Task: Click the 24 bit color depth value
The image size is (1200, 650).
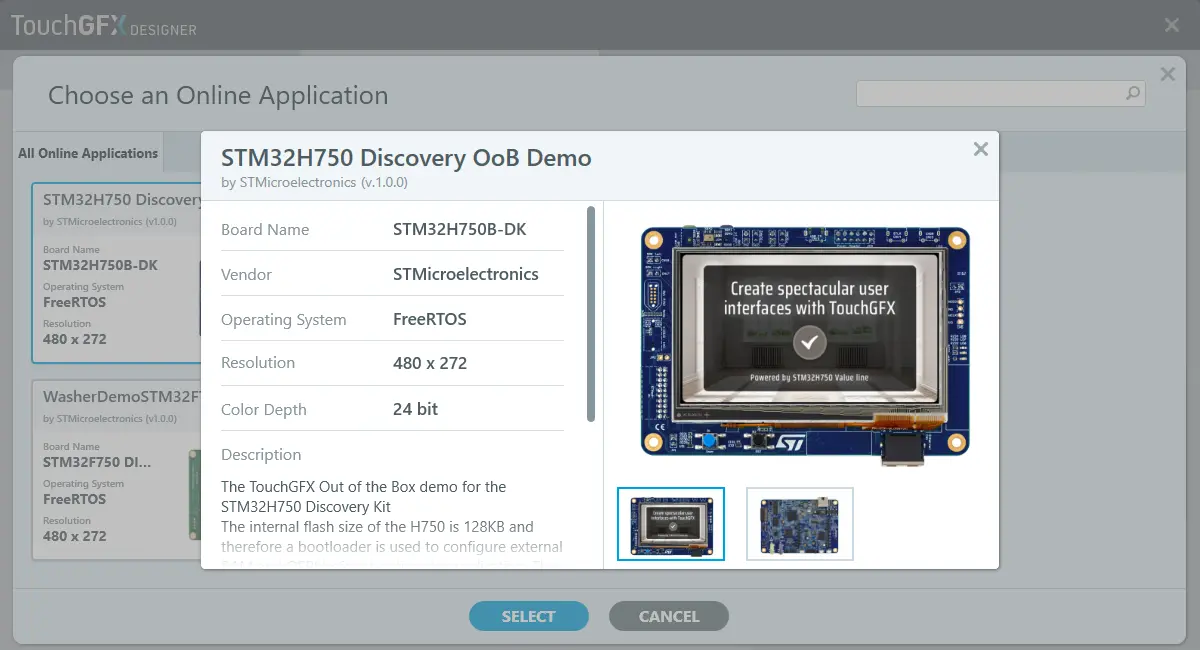Action: pos(416,409)
